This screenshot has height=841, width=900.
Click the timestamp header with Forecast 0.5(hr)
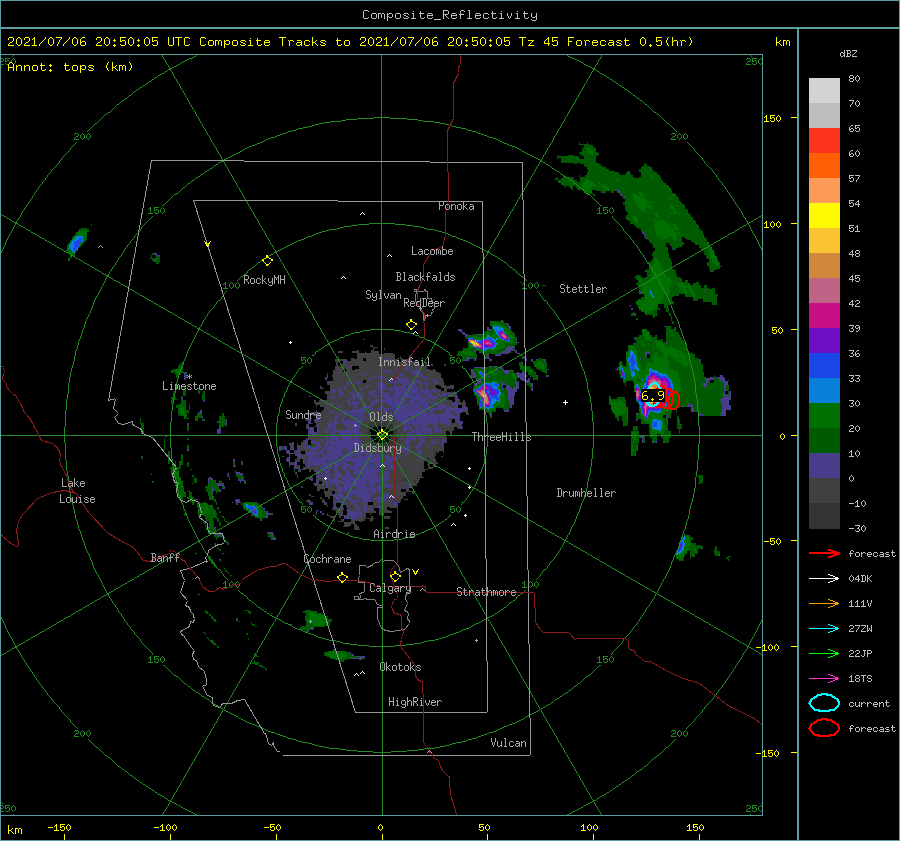350,42
